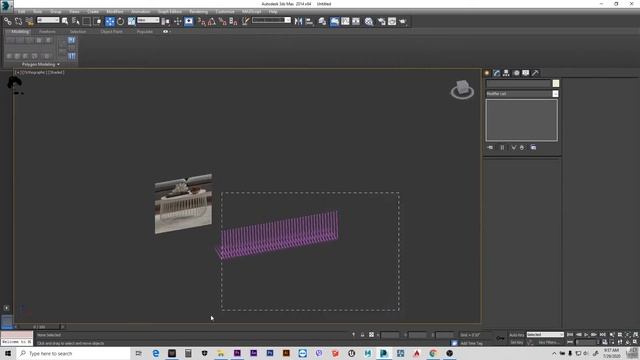Open the Modifiers menu

click(x=115, y=12)
